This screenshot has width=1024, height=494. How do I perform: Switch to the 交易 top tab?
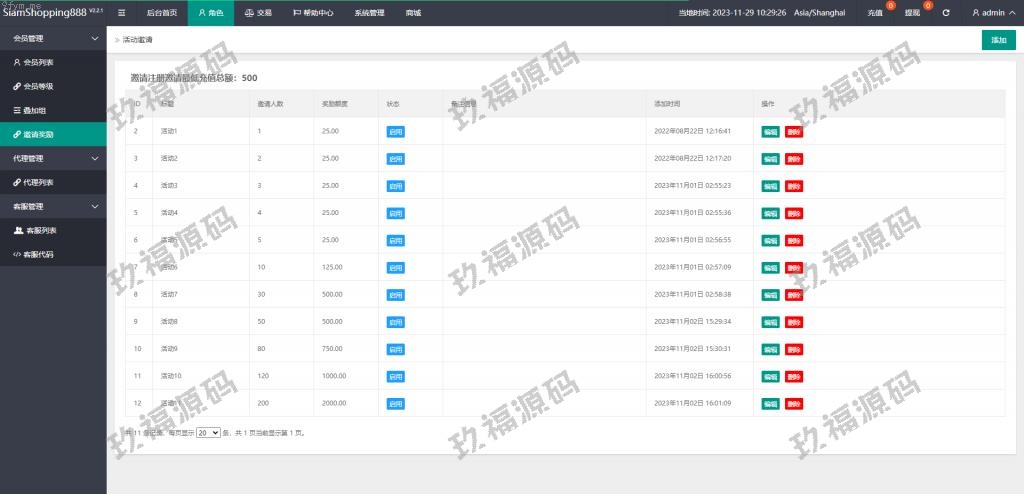(258, 13)
